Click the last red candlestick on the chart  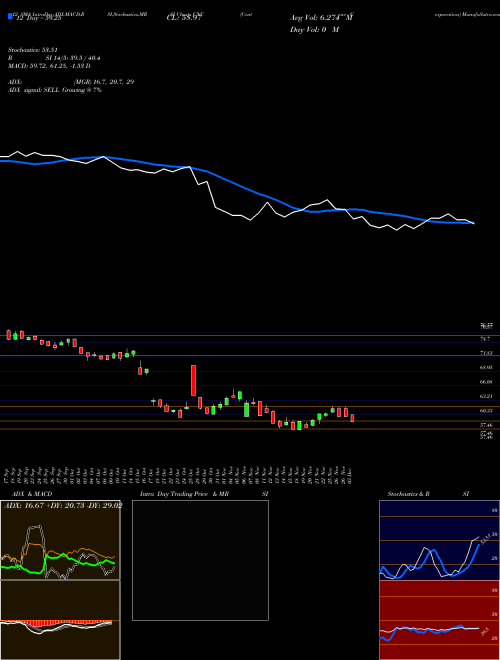[x=352, y=418]
